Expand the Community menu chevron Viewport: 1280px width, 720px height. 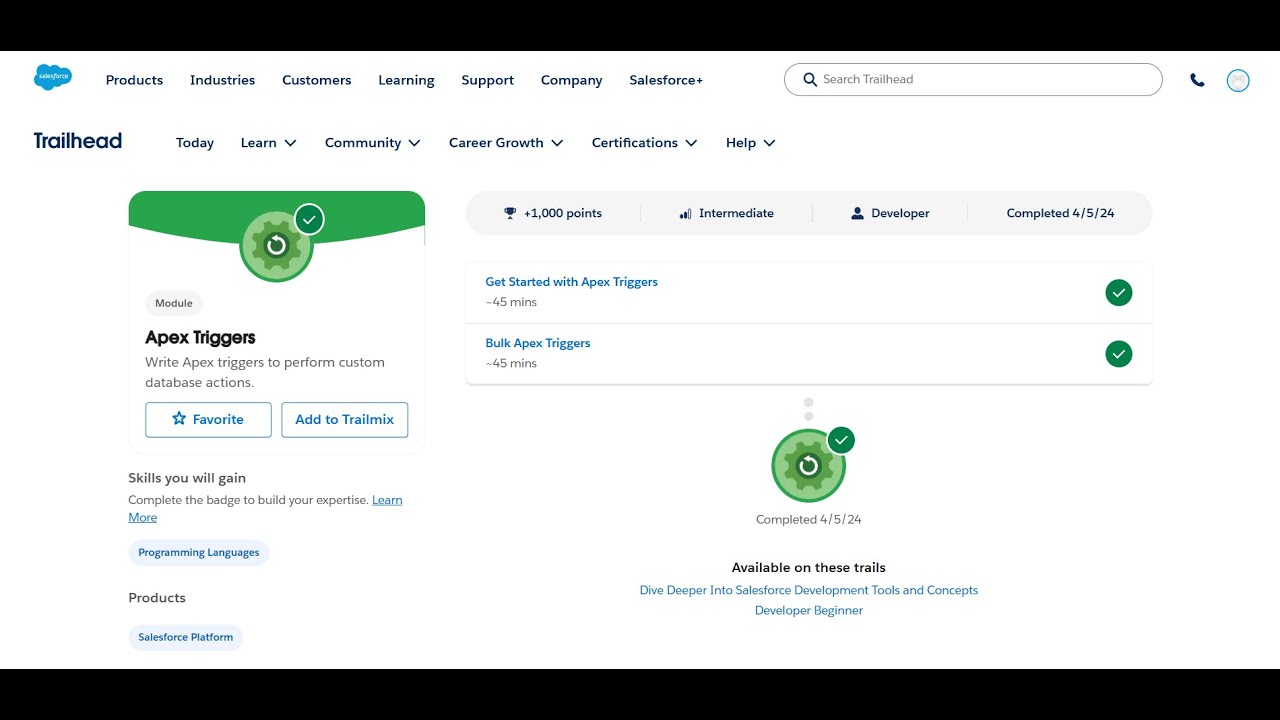click(x=414, y=143)
